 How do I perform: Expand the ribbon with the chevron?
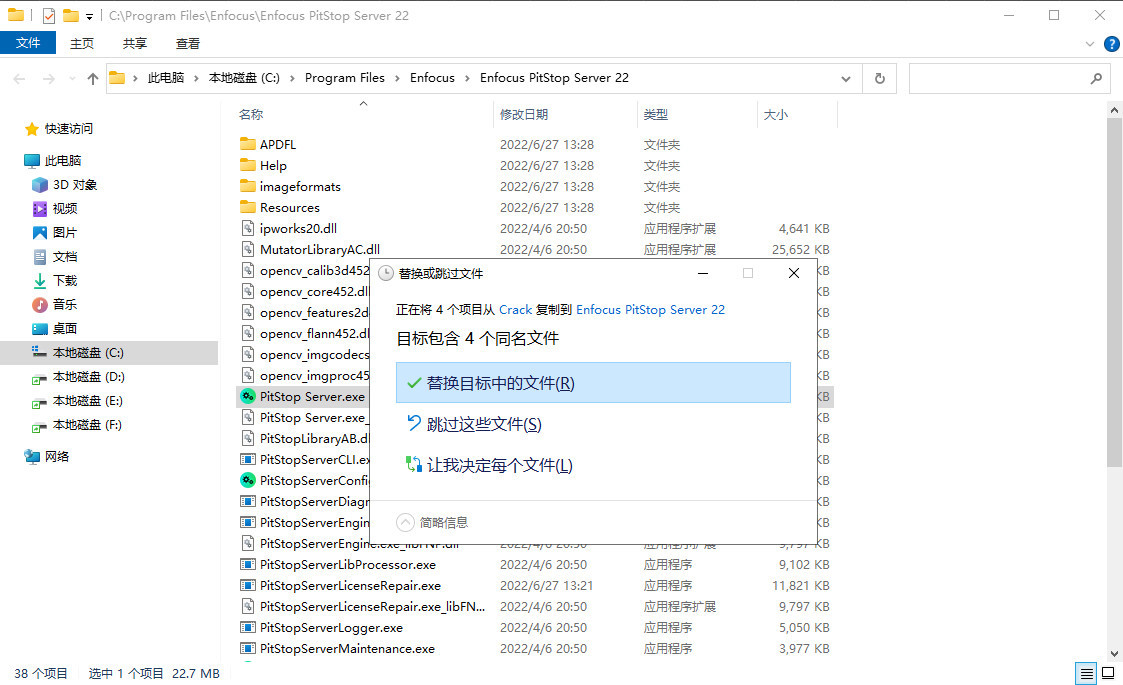click(1089, 44)
